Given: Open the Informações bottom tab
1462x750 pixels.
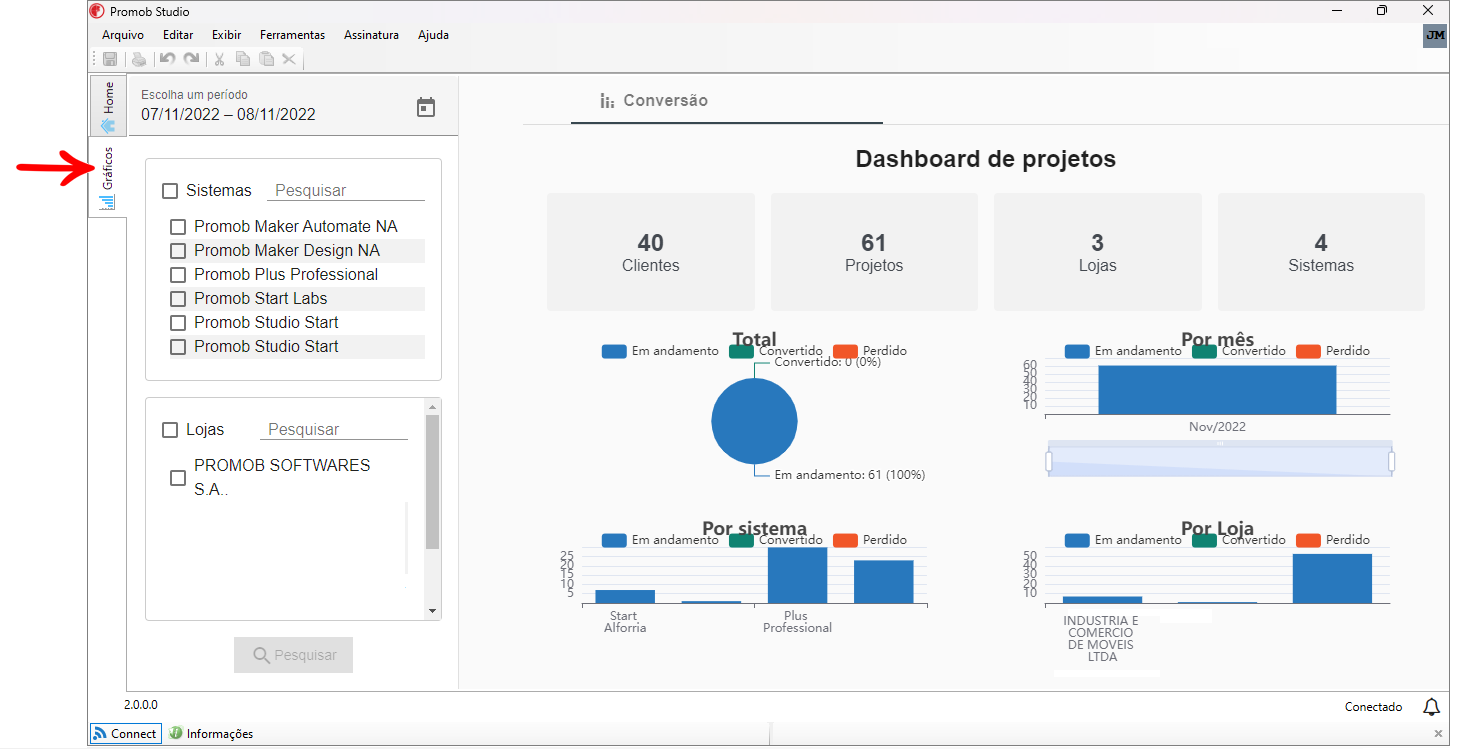Looking at the screenshot, I should pyautogui.click(x=211, y=734).
